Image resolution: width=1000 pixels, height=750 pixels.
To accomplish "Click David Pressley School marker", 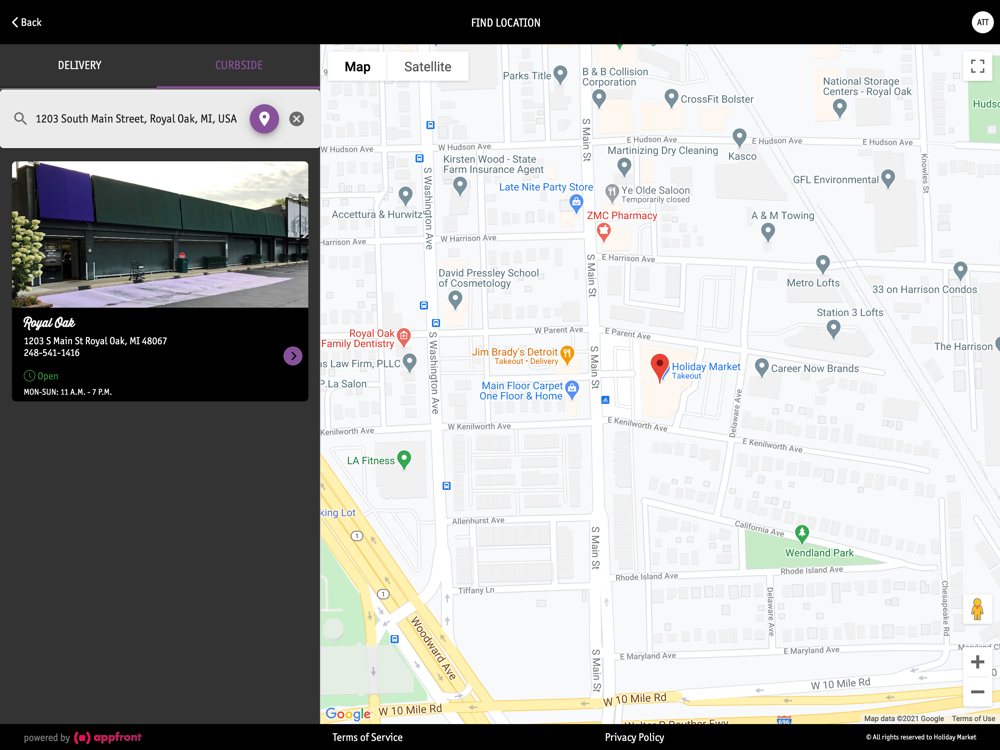I will coord(455,299).
